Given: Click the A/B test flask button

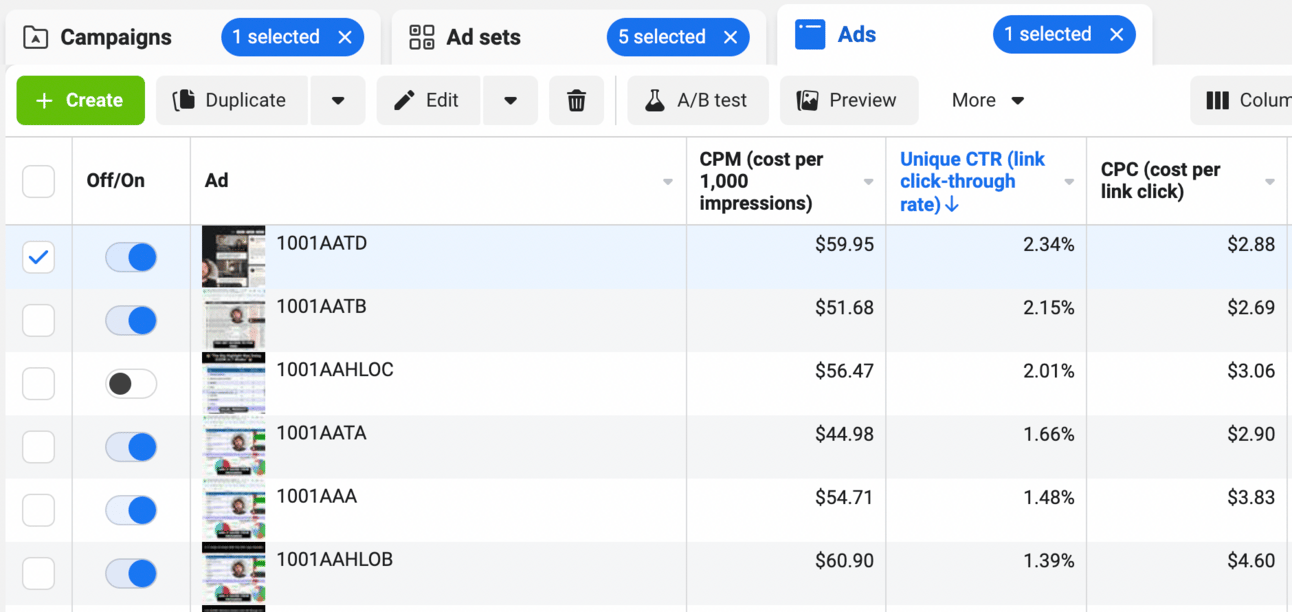Looking at the screenshot, I should point(697,101).
